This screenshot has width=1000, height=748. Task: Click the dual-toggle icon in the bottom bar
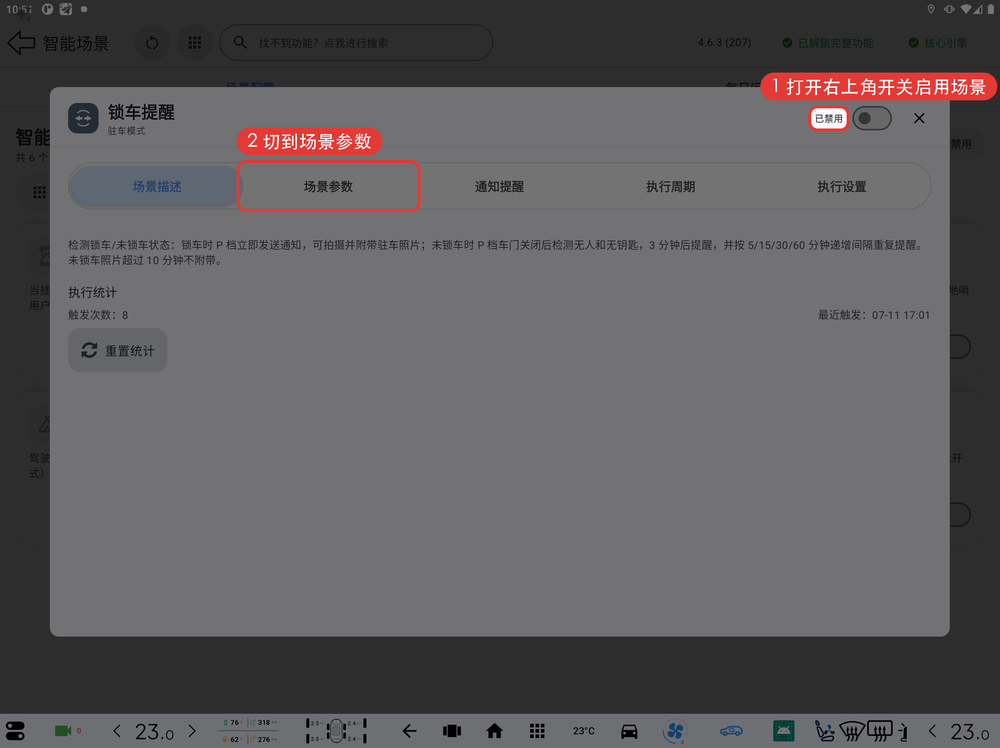click(15, 731)
